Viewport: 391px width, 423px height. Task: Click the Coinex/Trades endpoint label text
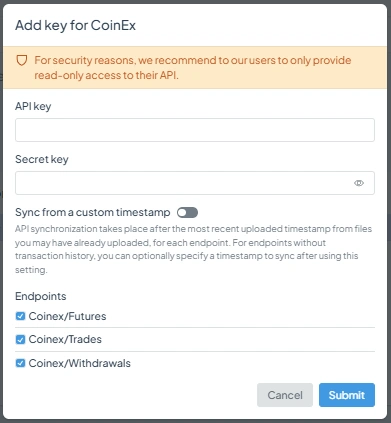click(x=65, y=339)
